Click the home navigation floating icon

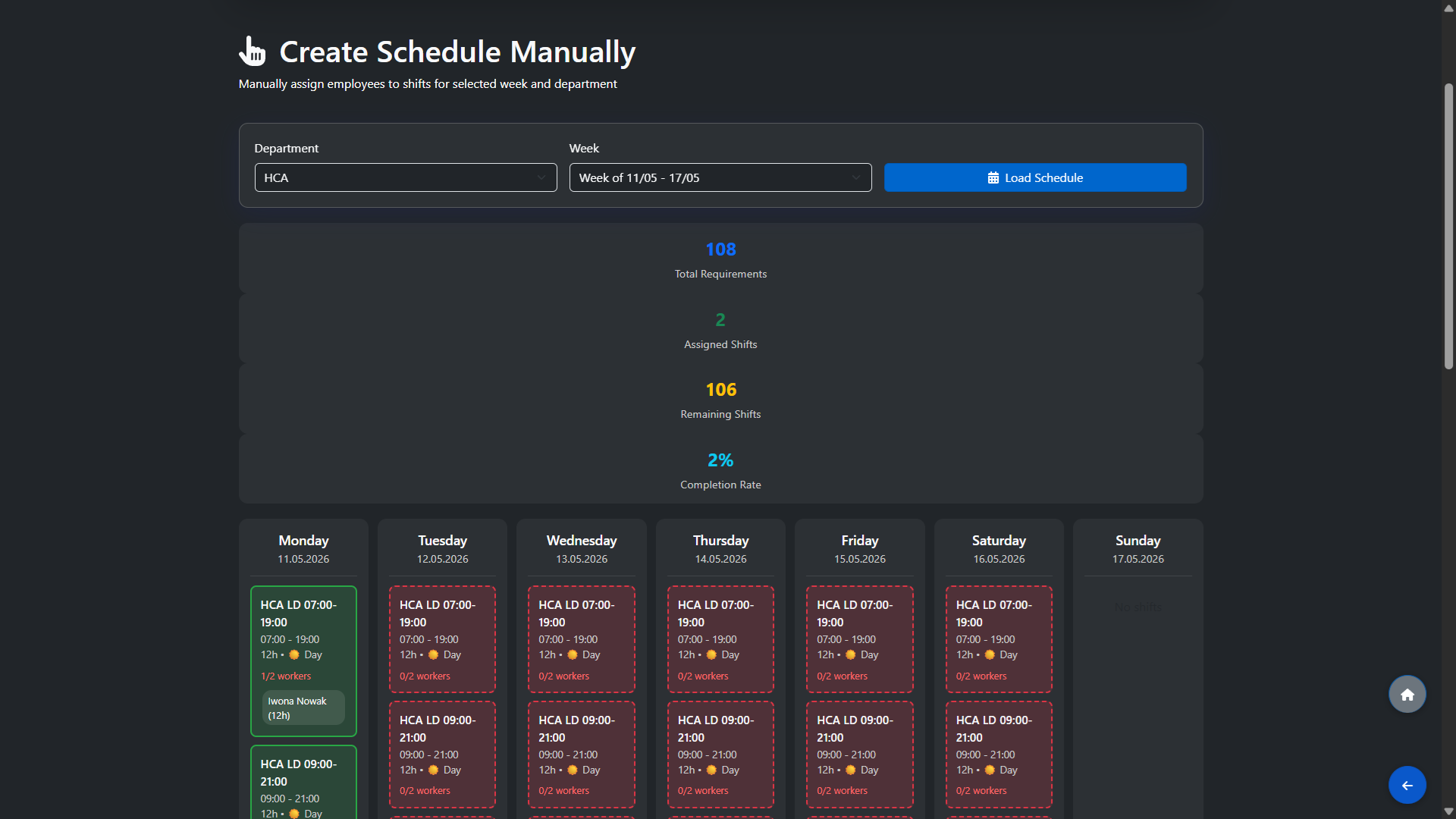pyautogui.click(x=1407, y=694)
